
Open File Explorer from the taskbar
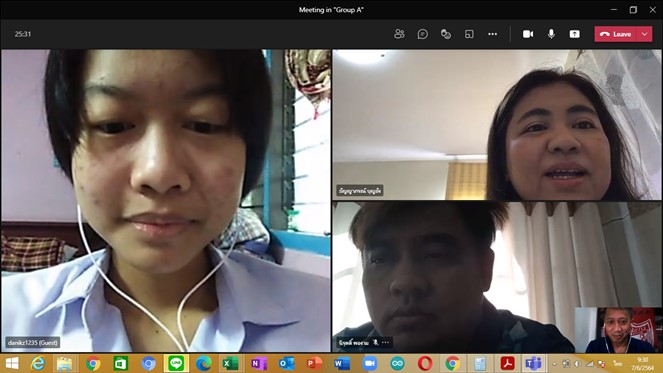click(65, 363)
